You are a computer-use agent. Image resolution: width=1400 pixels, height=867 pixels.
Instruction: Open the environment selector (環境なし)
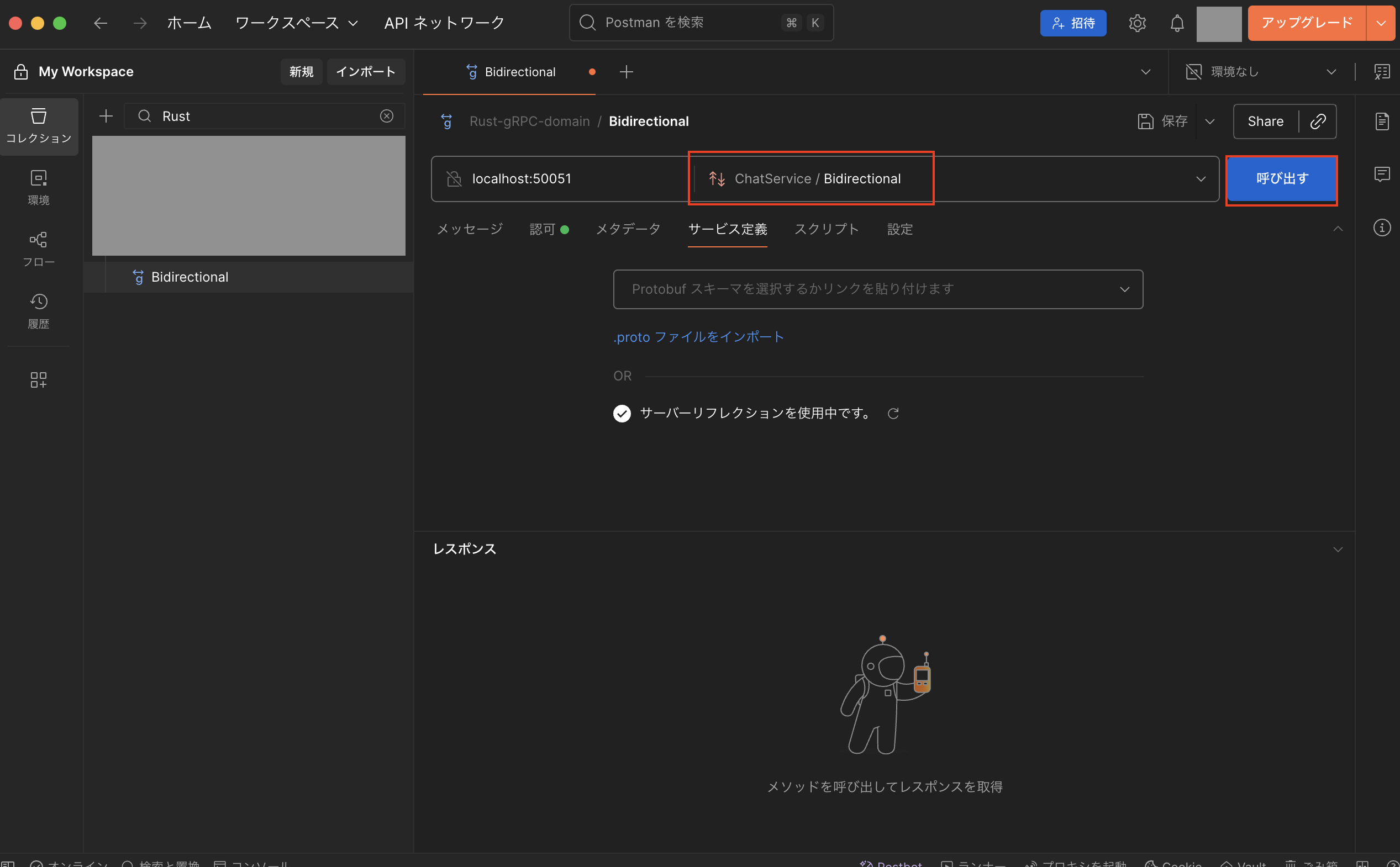(x=1261, y=72)
